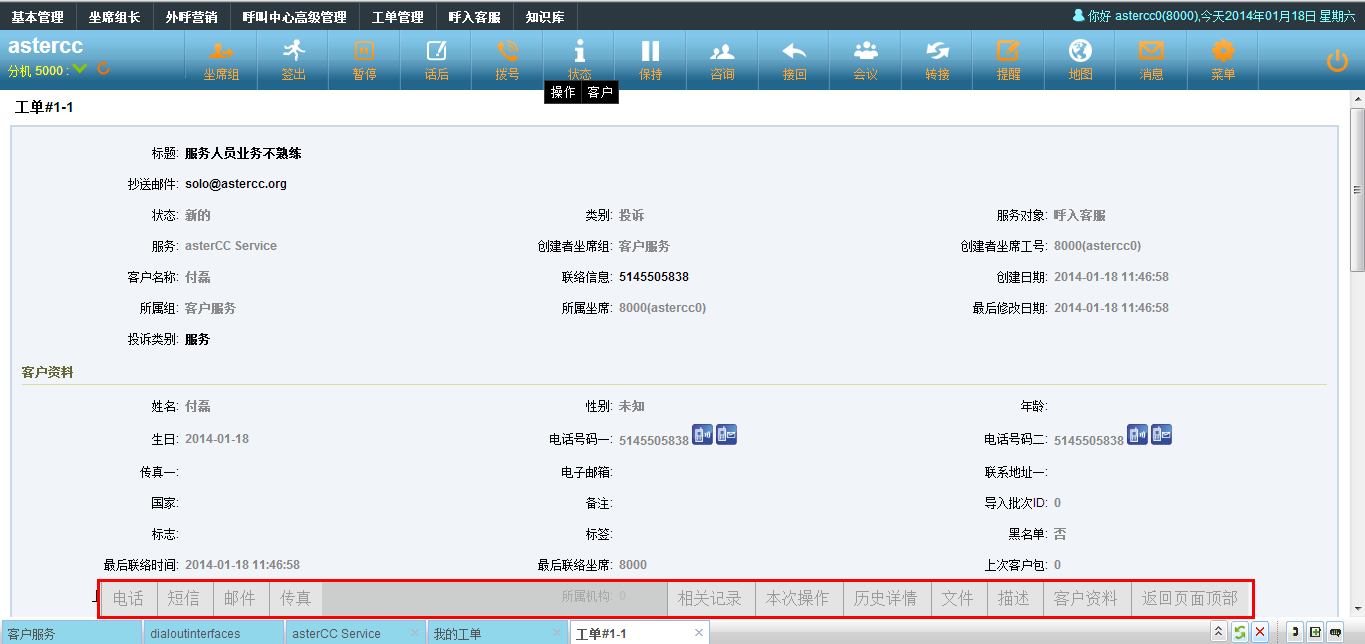Expand the green chevron next to 分机 5000
Screen dimensions: 1365x644
point(80,69)
